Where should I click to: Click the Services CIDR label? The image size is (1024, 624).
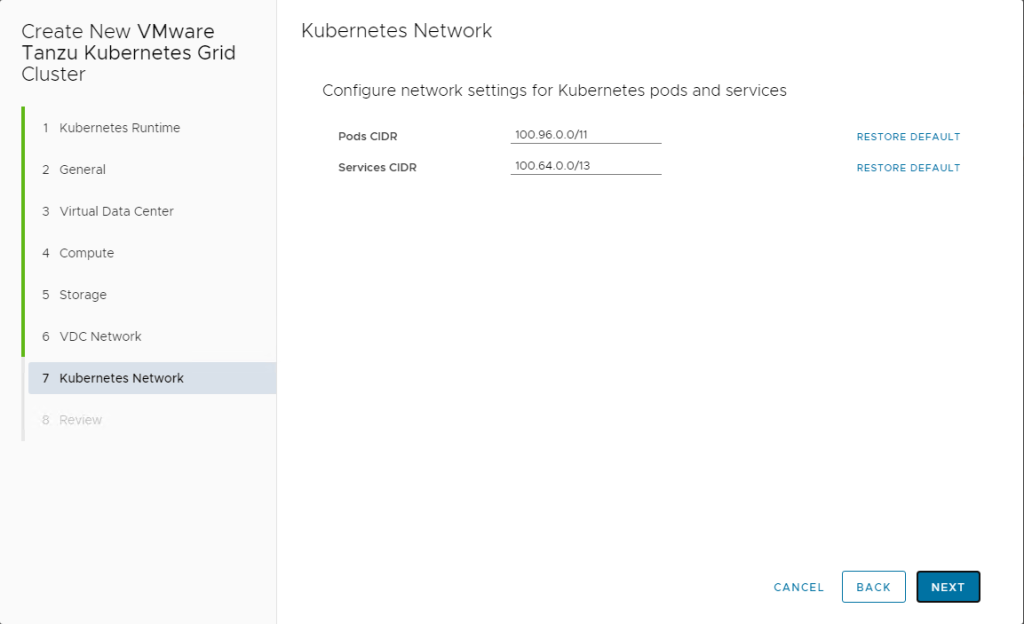[377, 168]
